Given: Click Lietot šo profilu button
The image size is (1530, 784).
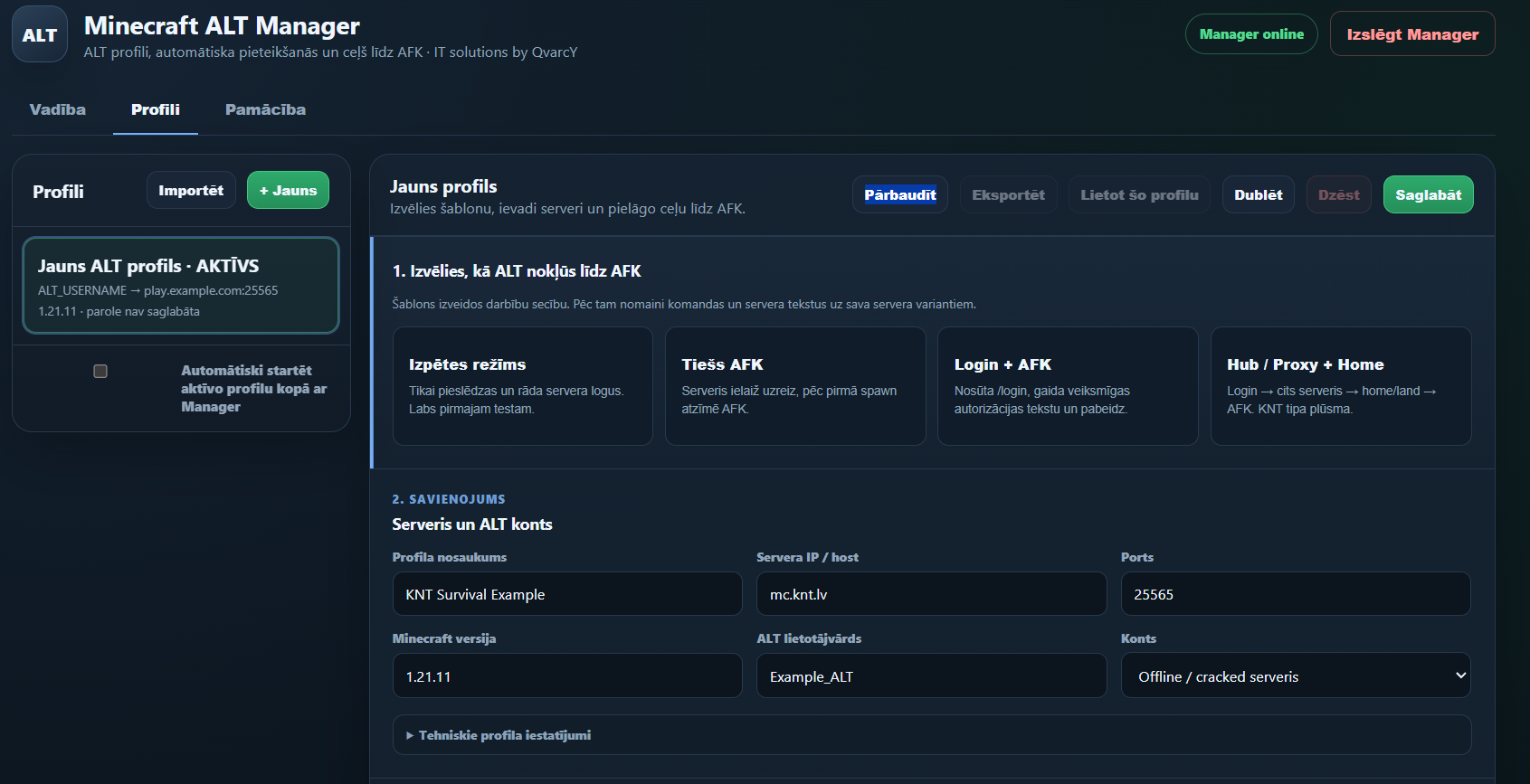Looking at the screenshot, I should tap(1139, 194).
